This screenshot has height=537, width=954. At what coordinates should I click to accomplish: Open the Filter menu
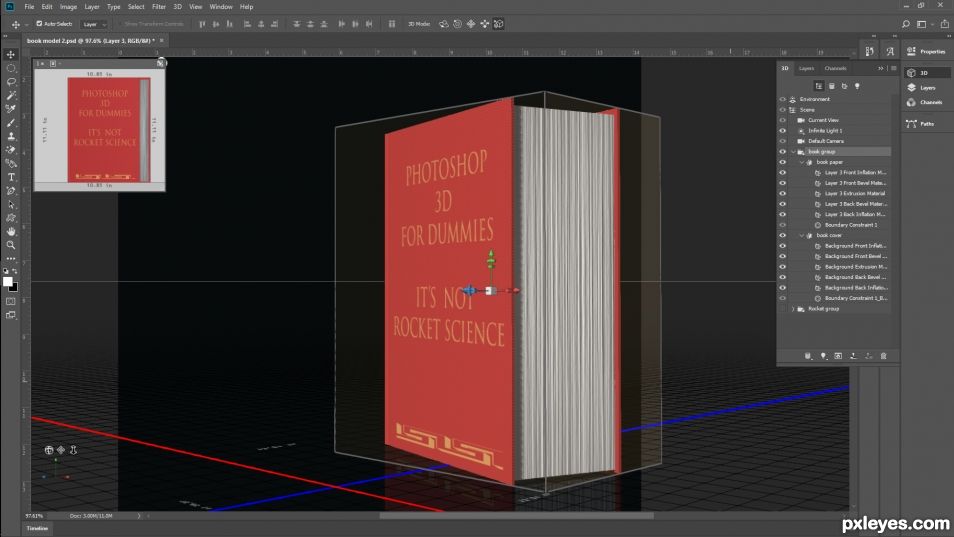pyautogui.click(x=159, y=7)
